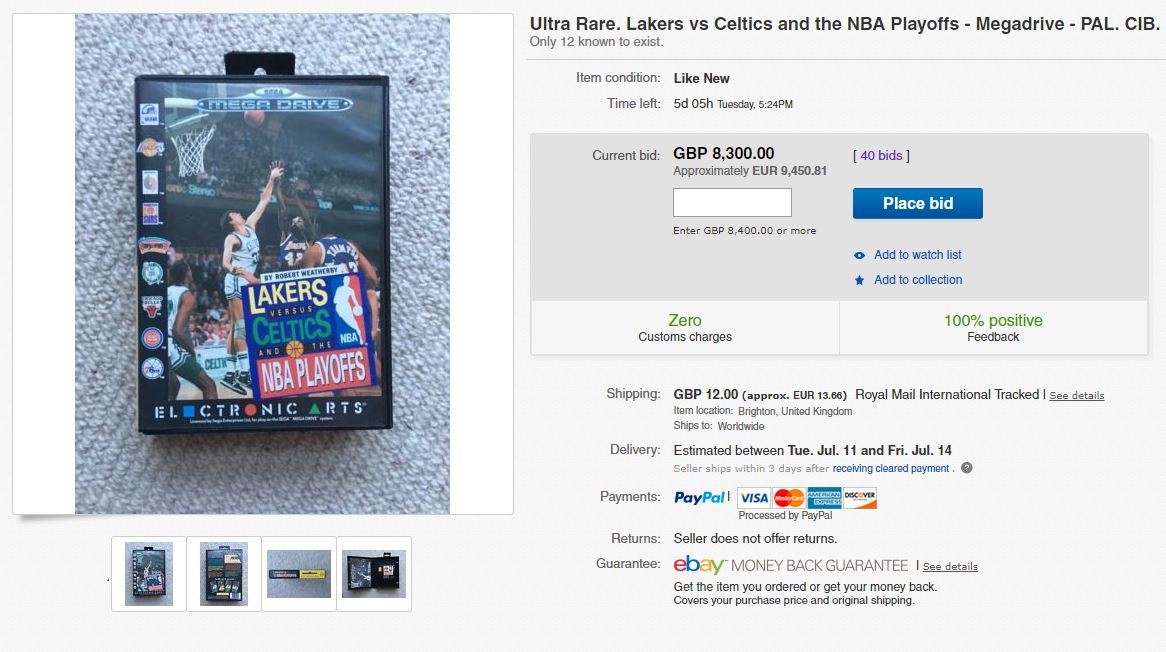This screenshot has width=1166, height=652.
Task: Select the front cover thumbnail
Action: coord(149,574)
